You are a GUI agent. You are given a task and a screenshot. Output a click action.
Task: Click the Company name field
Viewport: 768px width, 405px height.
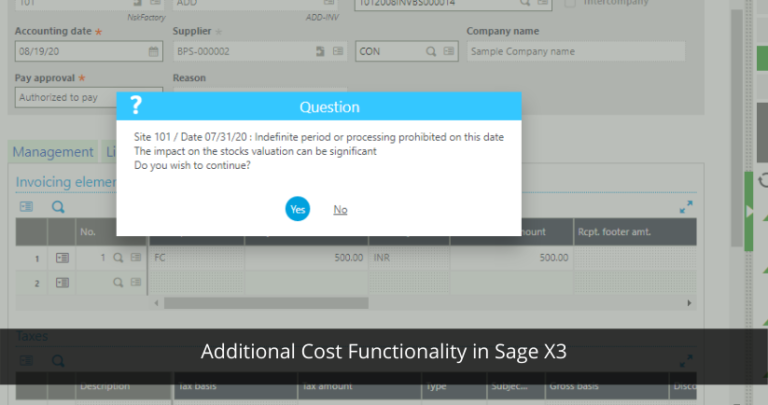click(x=576, y=51)
